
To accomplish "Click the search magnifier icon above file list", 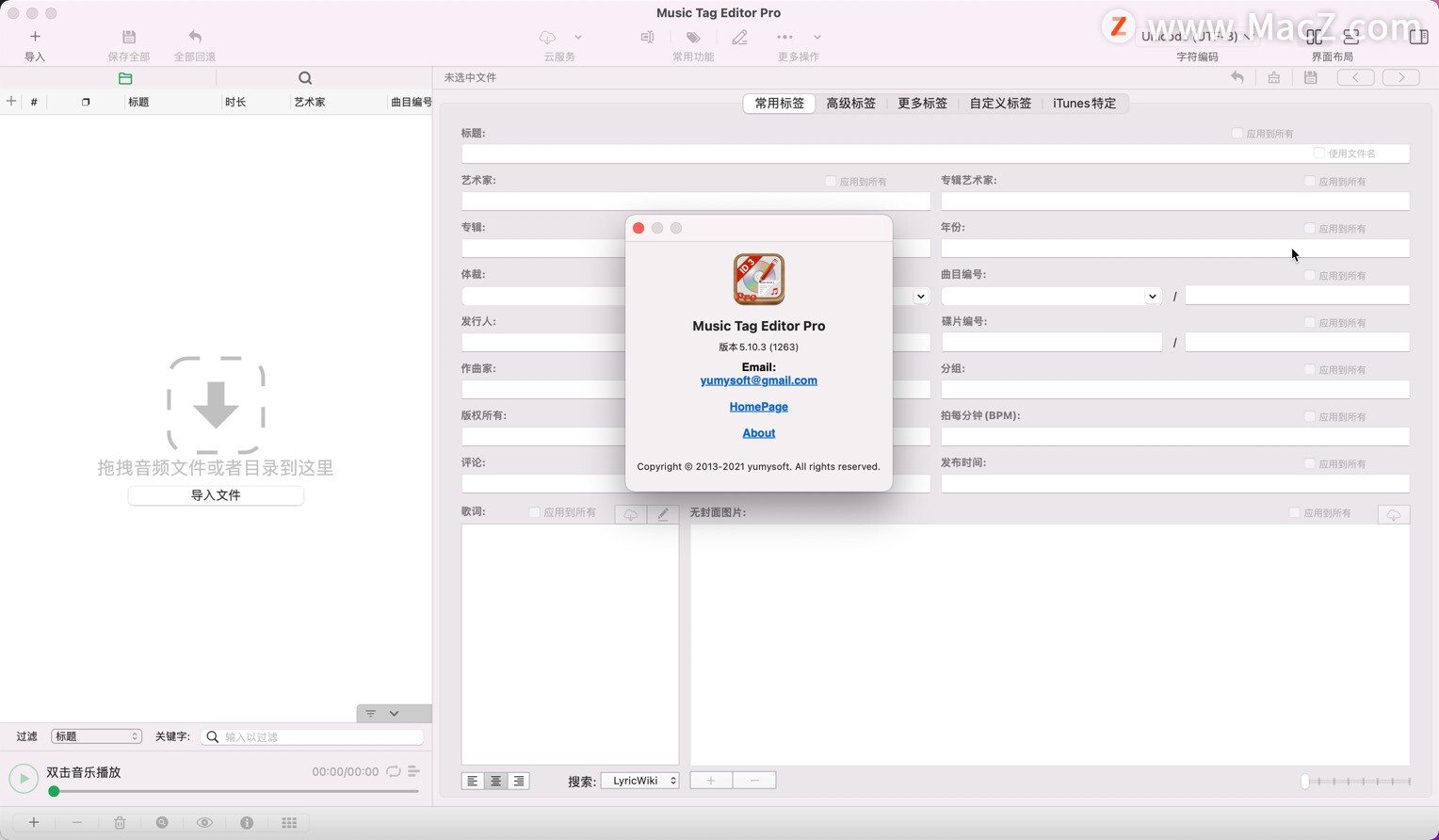I will tap(305, 78).
